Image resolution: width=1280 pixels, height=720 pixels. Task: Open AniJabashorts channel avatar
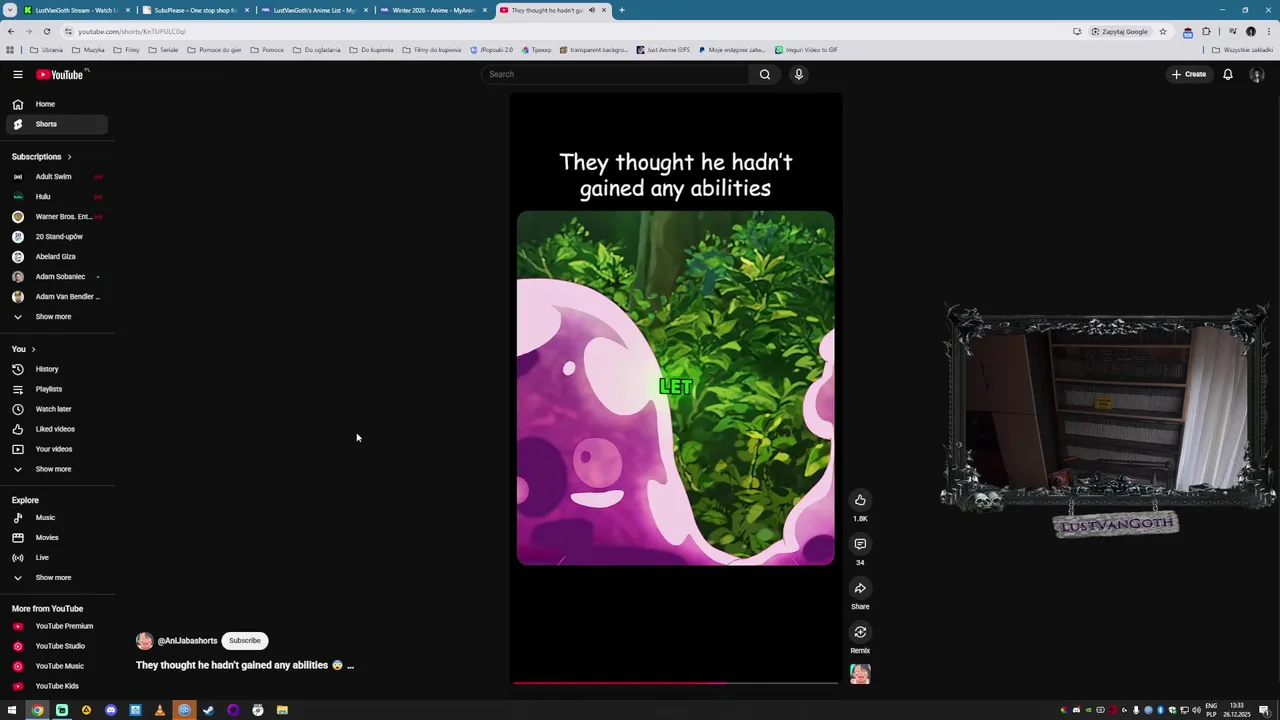[x=145, y=641]
